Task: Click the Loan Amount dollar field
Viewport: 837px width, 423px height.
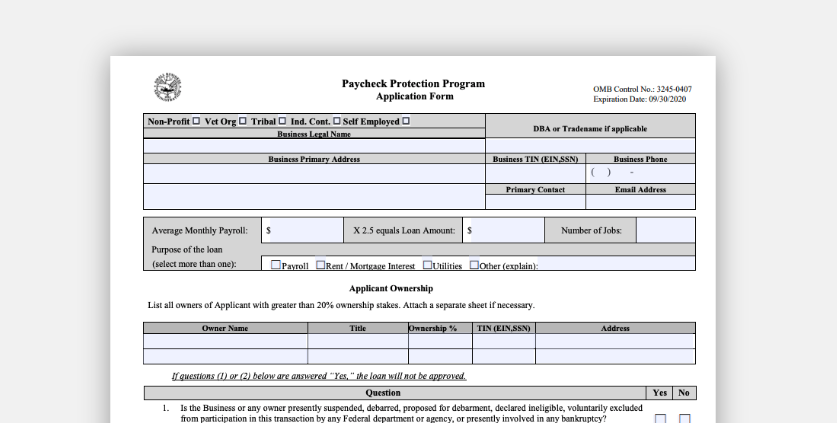Action: [508, 230]
